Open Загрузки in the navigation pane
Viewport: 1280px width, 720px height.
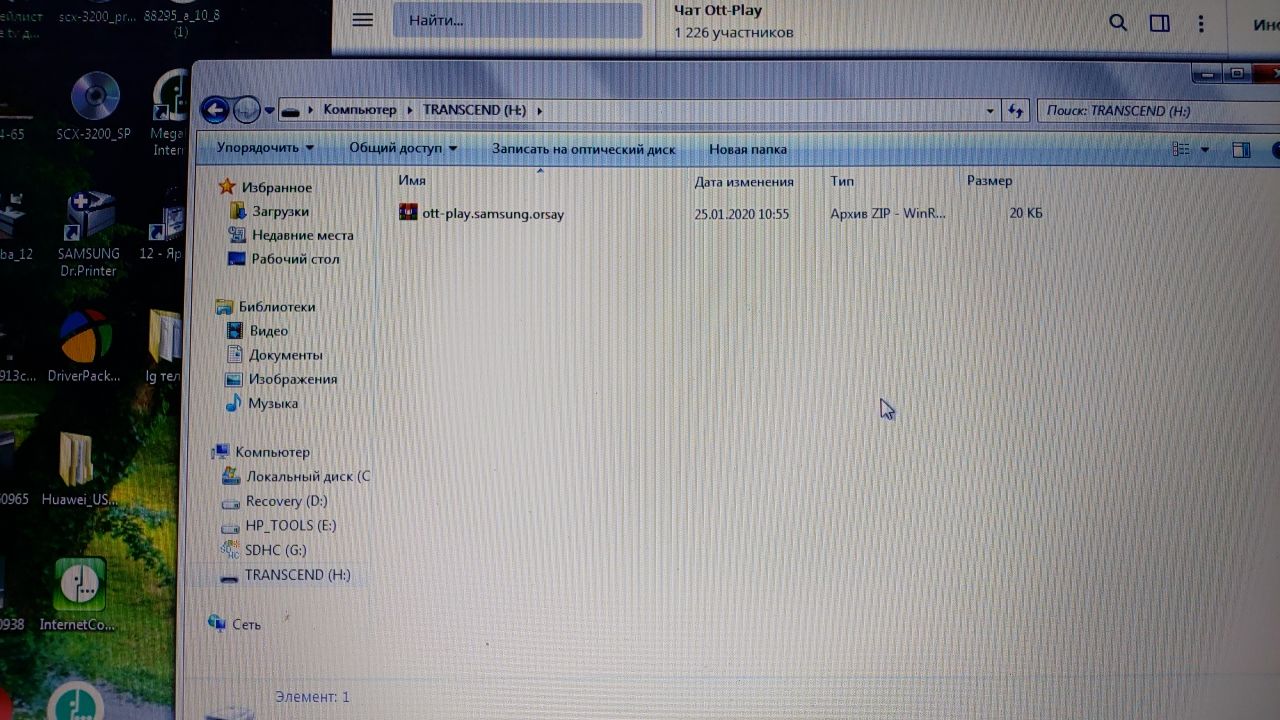280,211
